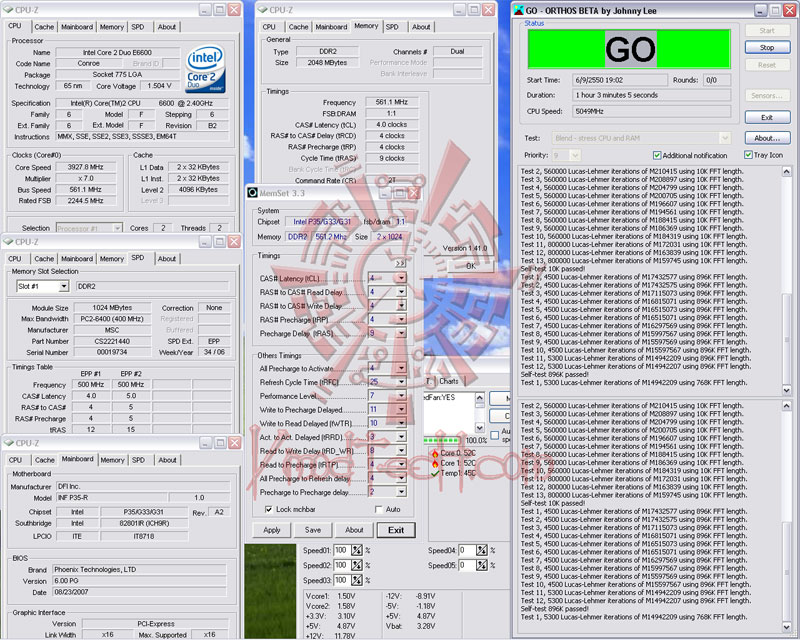Enable the Auto checkbox in MemSet

click(378, 509)
